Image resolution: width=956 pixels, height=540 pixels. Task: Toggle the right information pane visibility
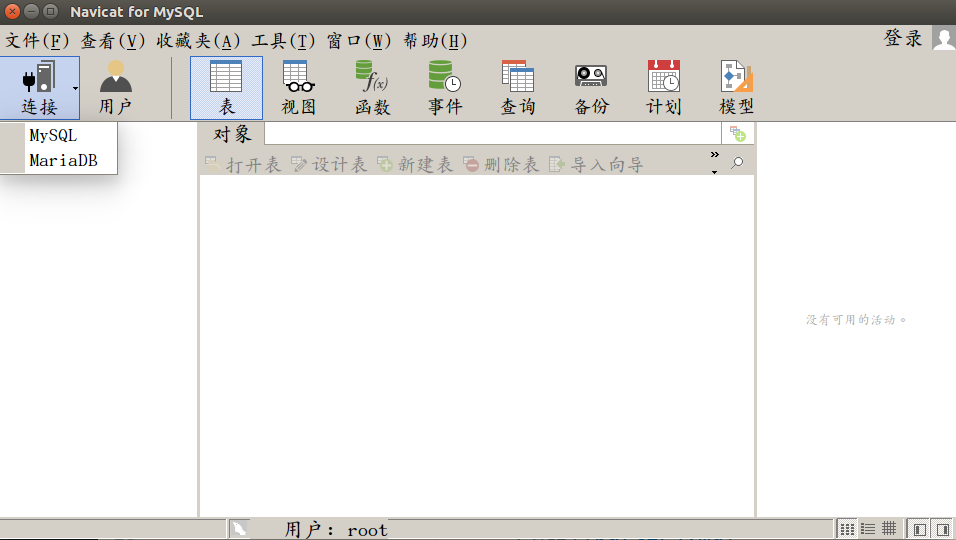pyautogui.click(x=942, y=529)
